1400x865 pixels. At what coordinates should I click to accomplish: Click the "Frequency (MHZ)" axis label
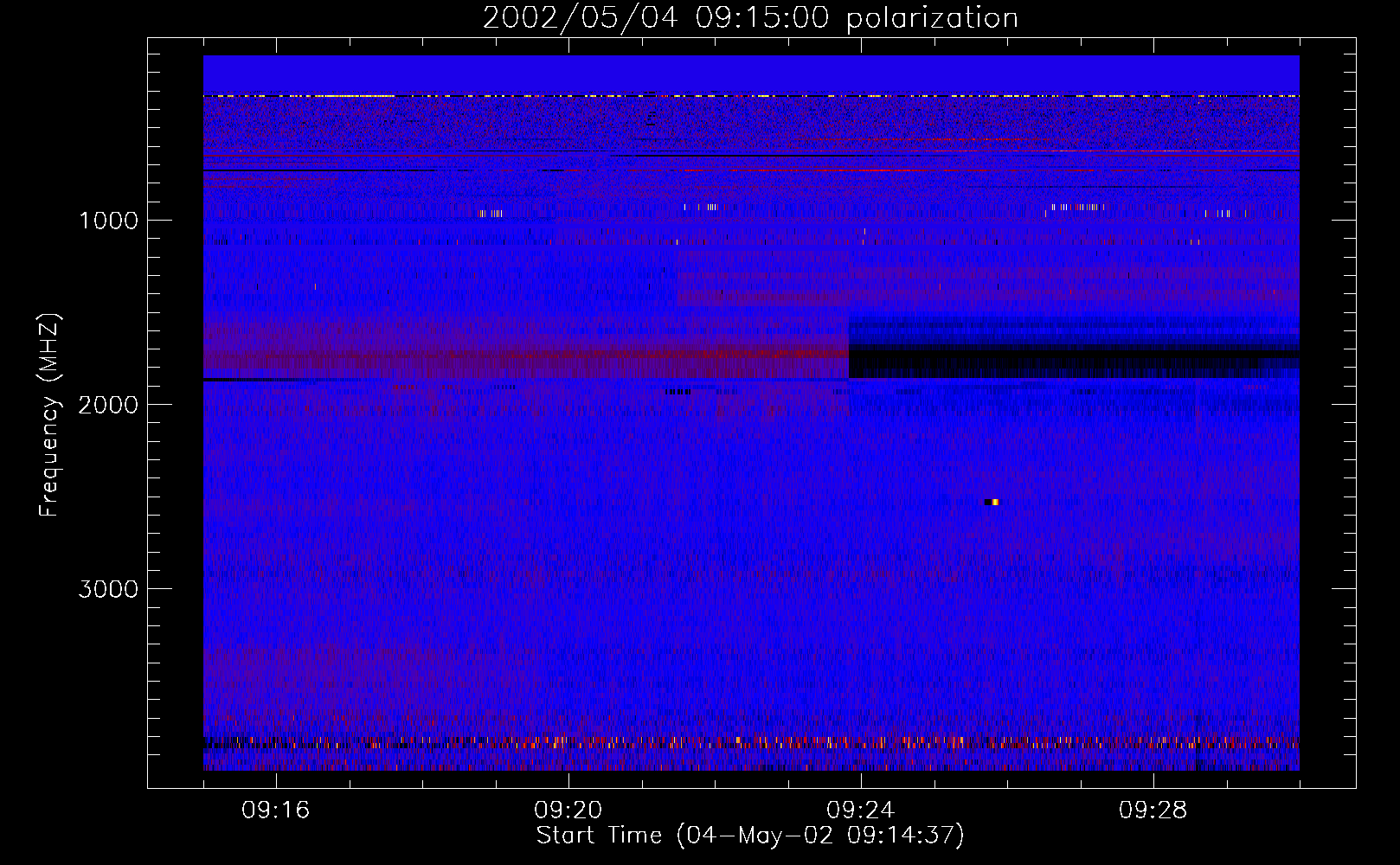click(x=50, y=415)
